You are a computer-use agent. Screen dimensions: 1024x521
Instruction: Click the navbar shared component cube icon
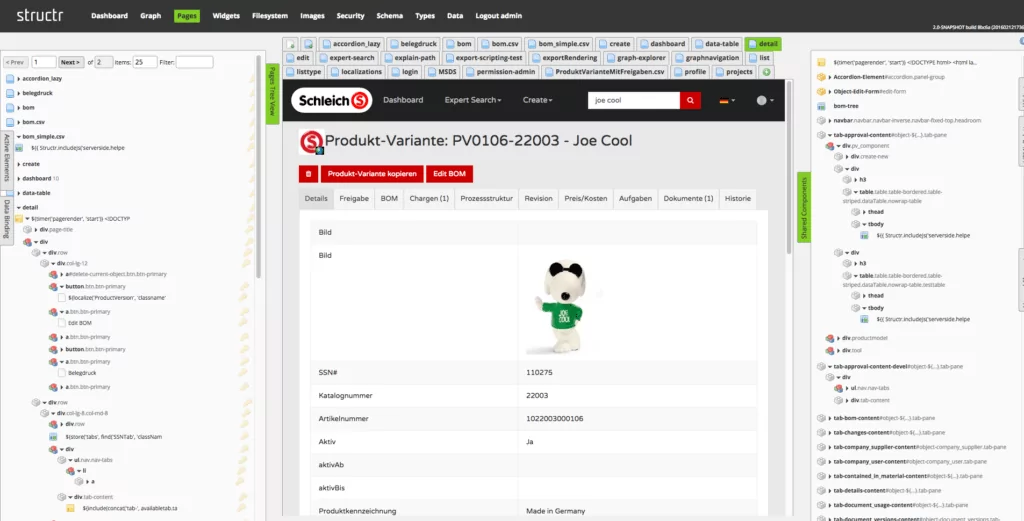[x=822, y=120]
